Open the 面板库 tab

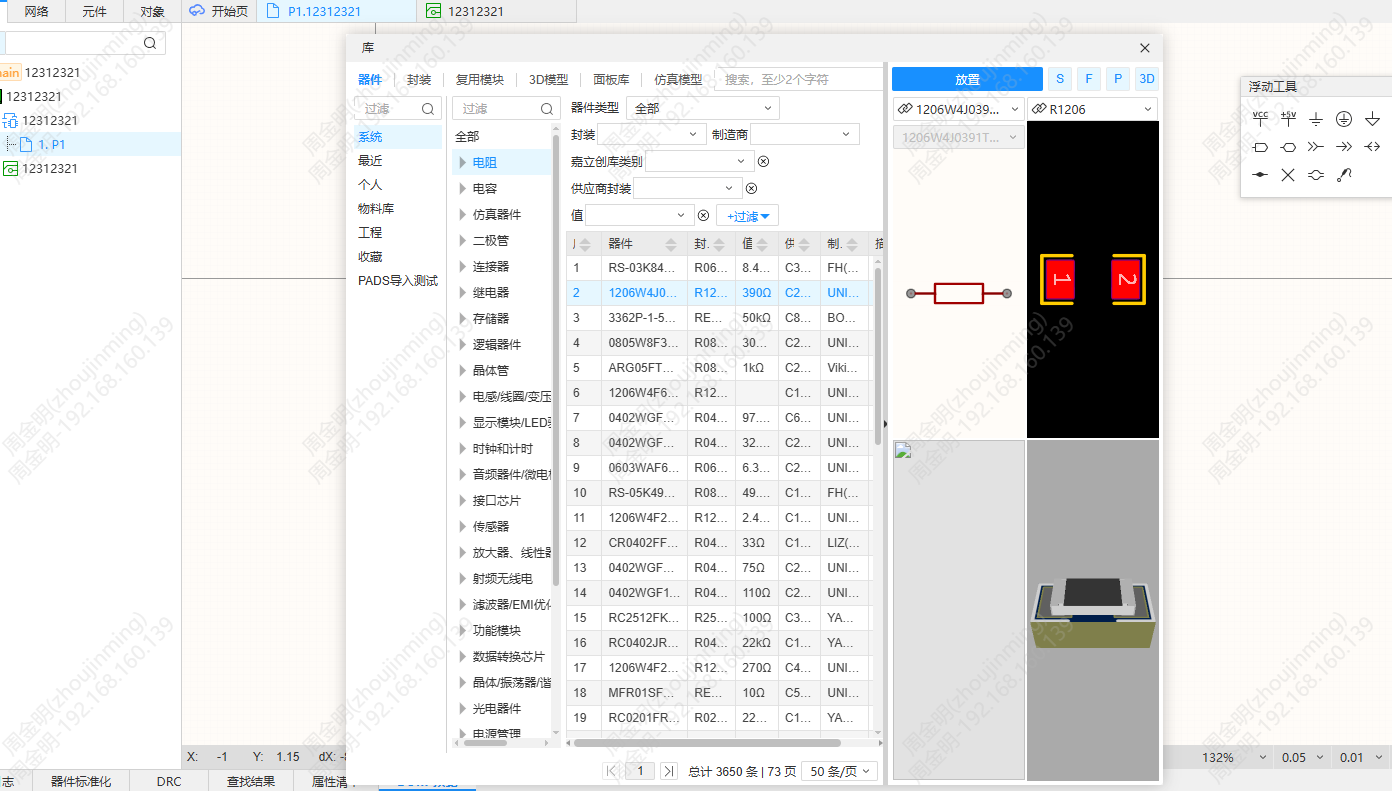click(x=611, y=80)
